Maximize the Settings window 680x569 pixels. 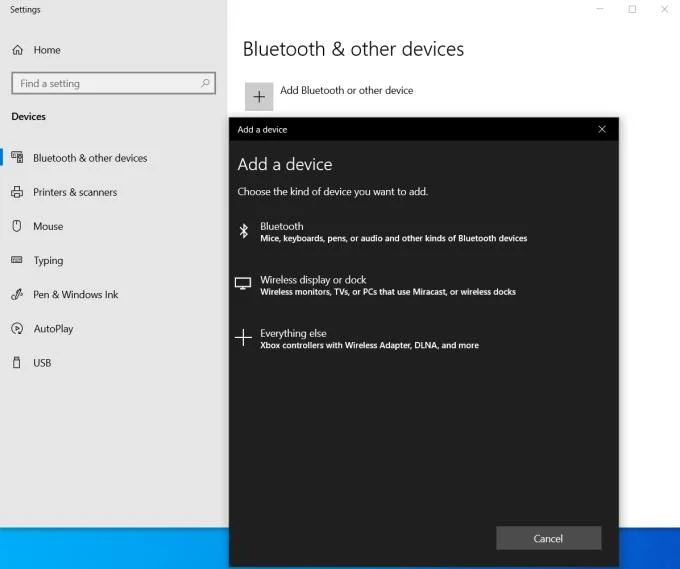pyautogui.click(x=632, y=9)
